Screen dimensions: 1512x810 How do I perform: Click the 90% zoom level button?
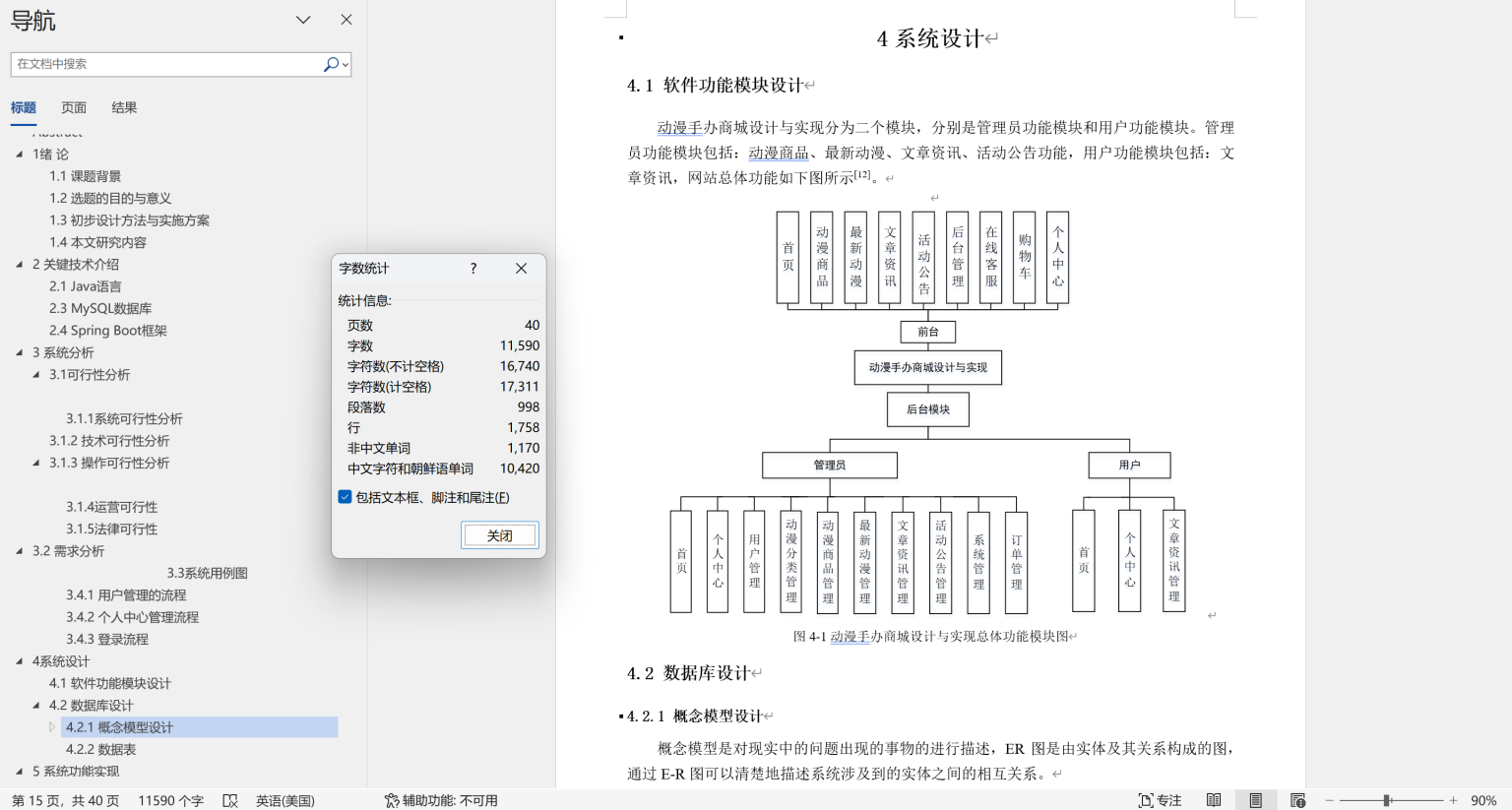tap(1483, 800)
